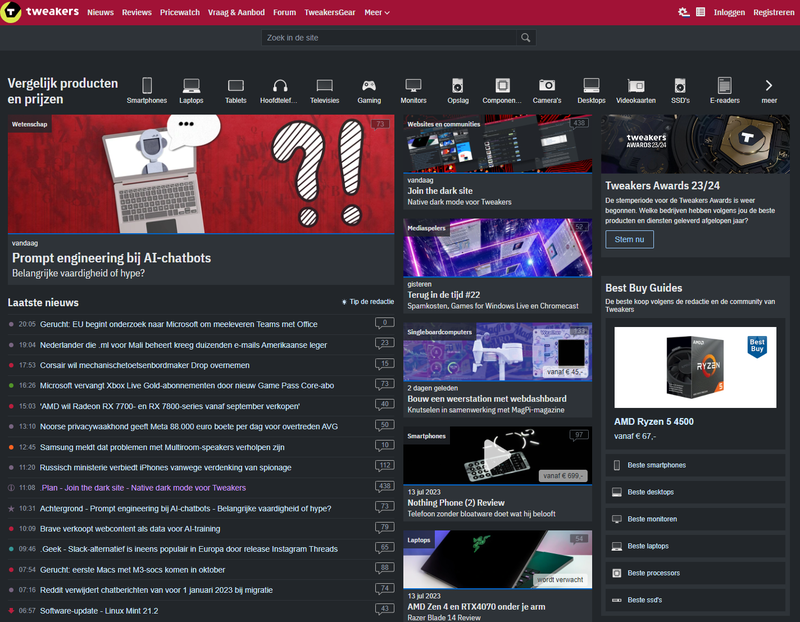Go to the Pricewatch menu item
This screenshot has height=622, width=800.
(180, 12)
